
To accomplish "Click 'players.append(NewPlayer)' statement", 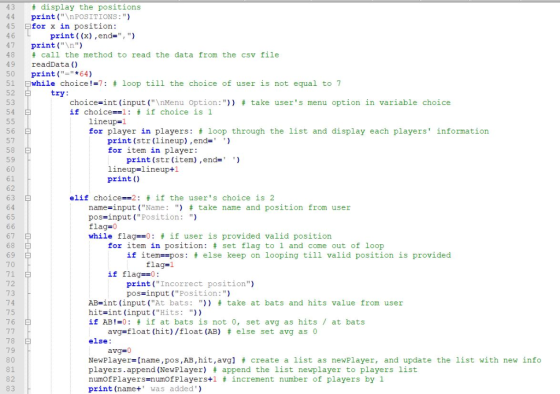I will pyautogui.click(x=148, y=370).
